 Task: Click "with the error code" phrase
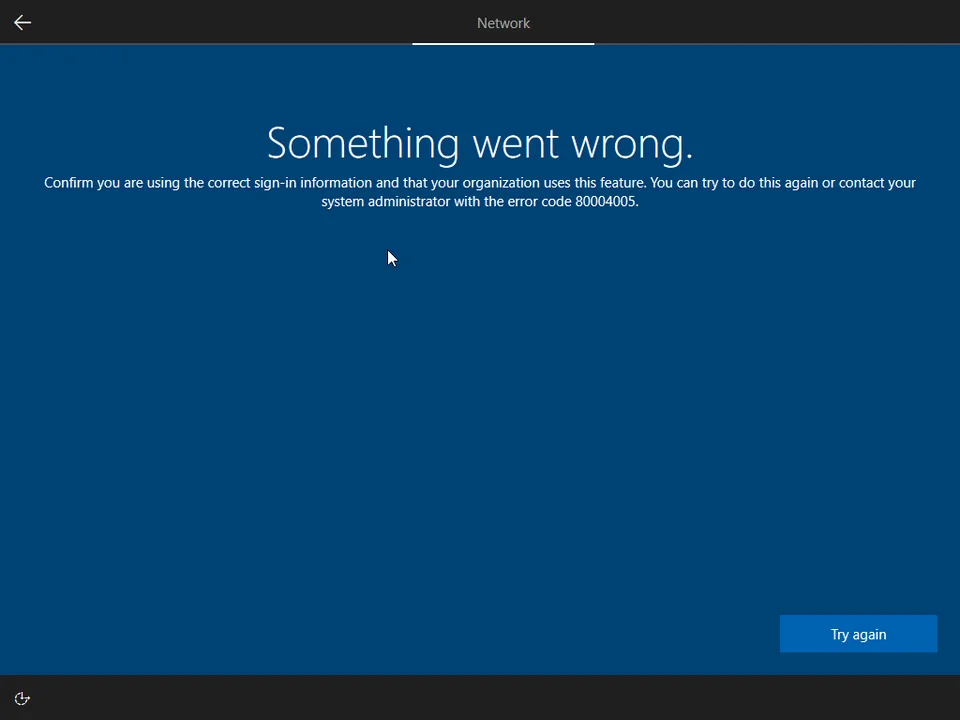click(512, 201)
